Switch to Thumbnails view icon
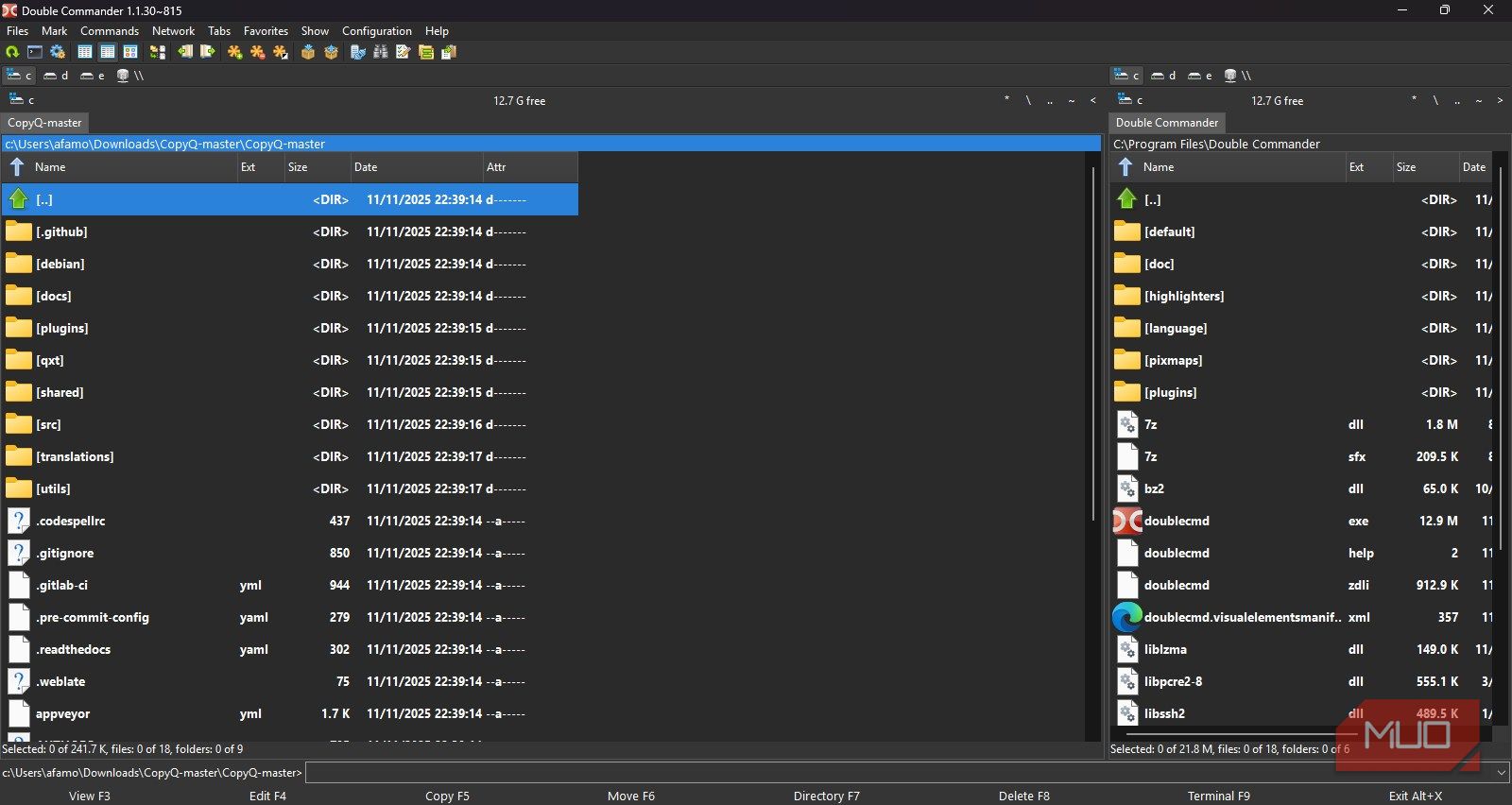The image size is (1512, 805). [130, 52]
